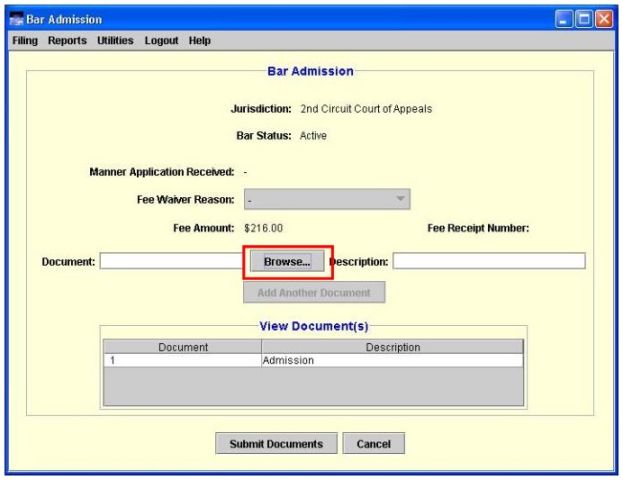Click the $216.00 fee amount value
623x480 pixels.
(263, 228)
